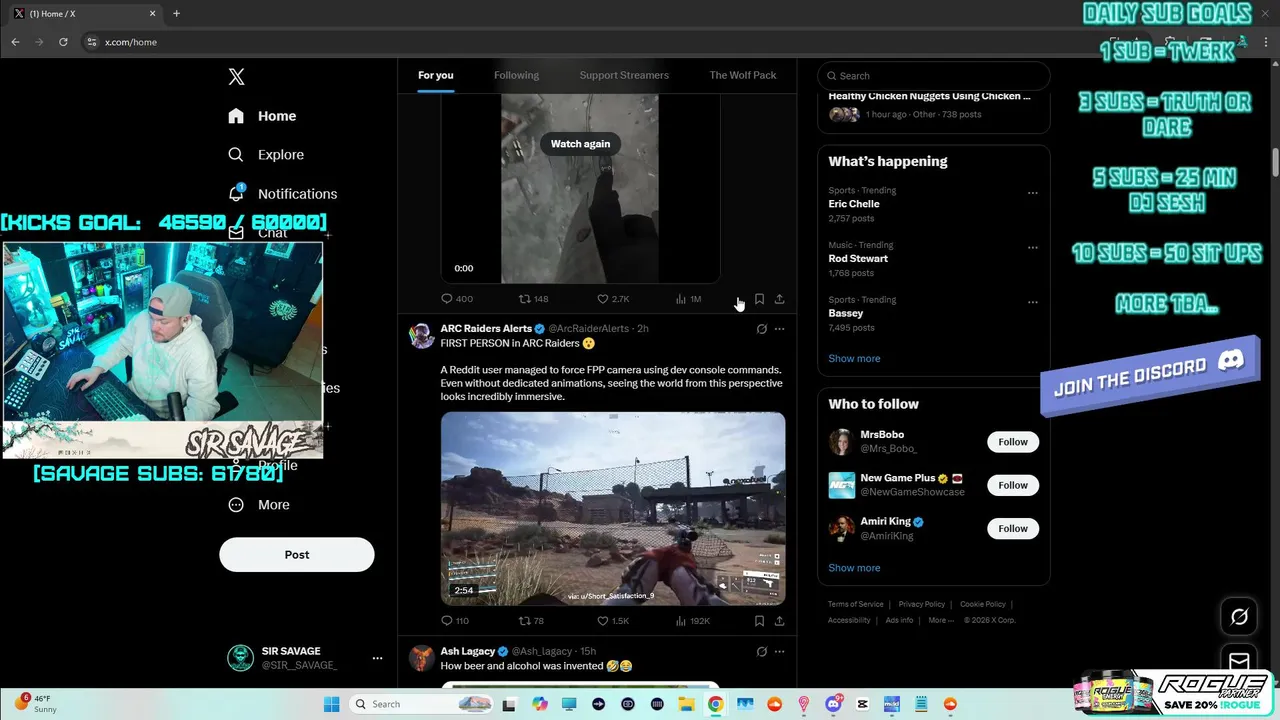Open a new browser tab
Image resolution: width=1280 pixels, height=720 pixels.
(176, 13)
